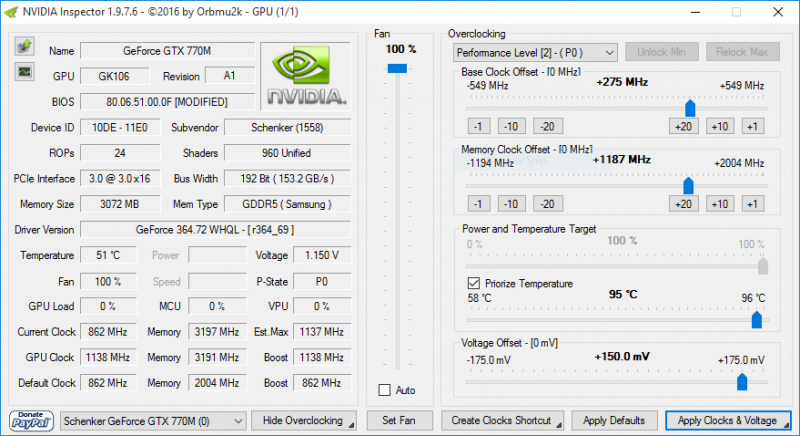Image resolution: width=800 pixels, height=436 pixels.
Task: Click the disabled Relock Max button
Action: pyautogui.click(x=742, y=52)
